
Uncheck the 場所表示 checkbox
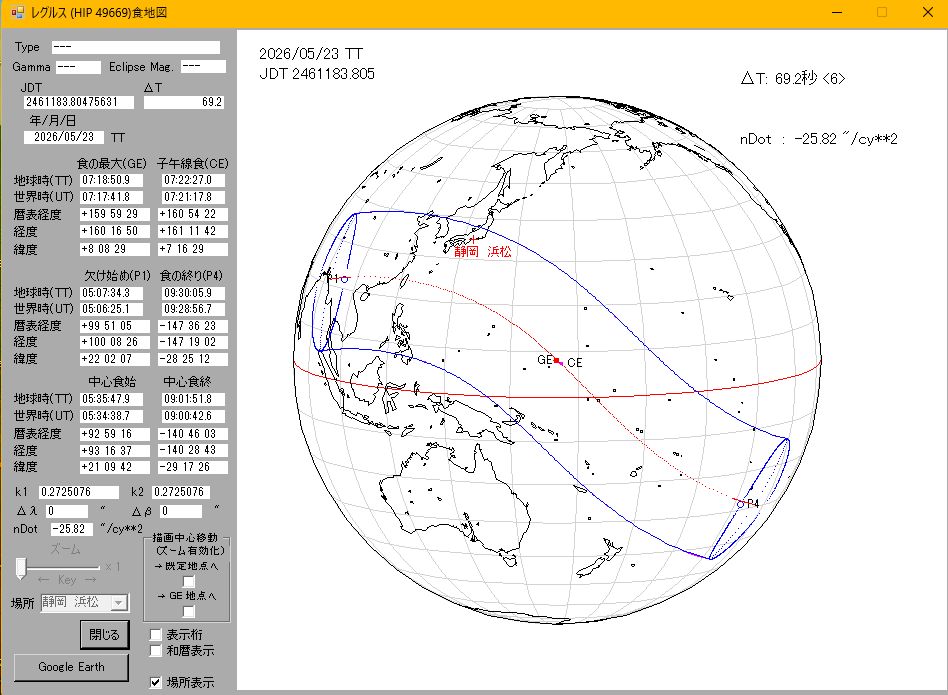pos(156,682)
